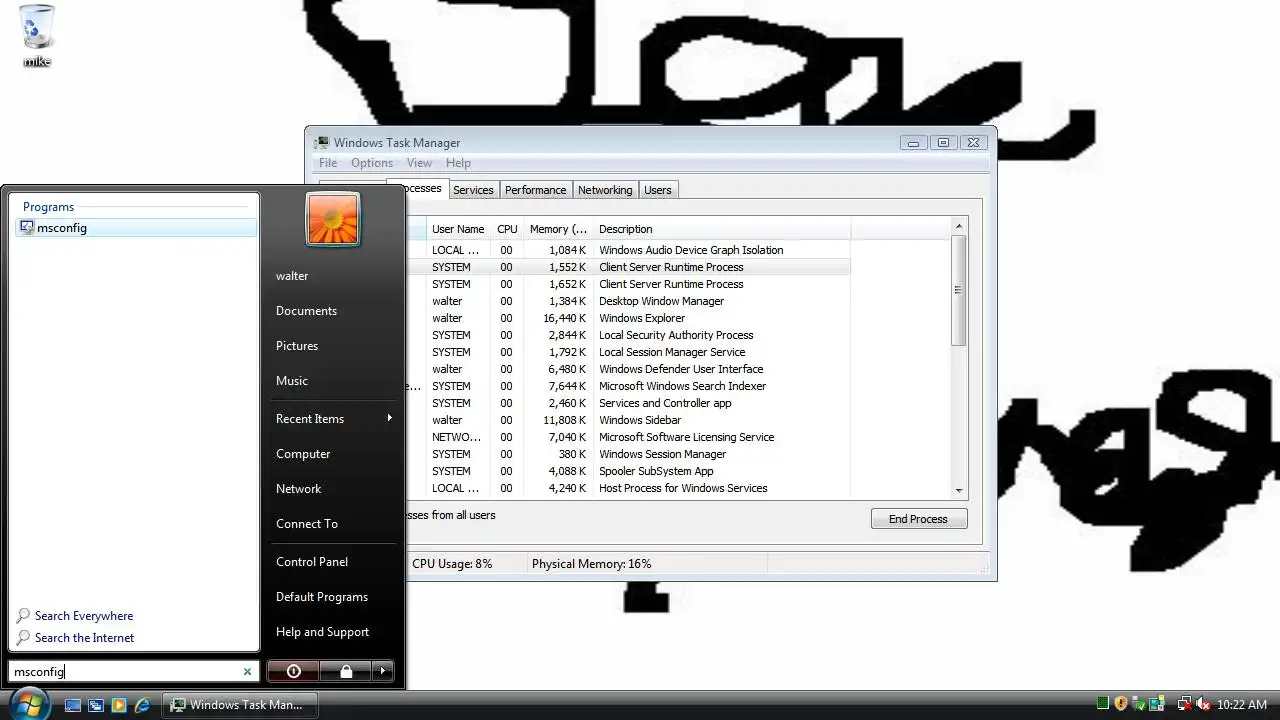Click the Switch Between Windows quick launch icon
Viewport: 1280px width, 720px height.
96,705
